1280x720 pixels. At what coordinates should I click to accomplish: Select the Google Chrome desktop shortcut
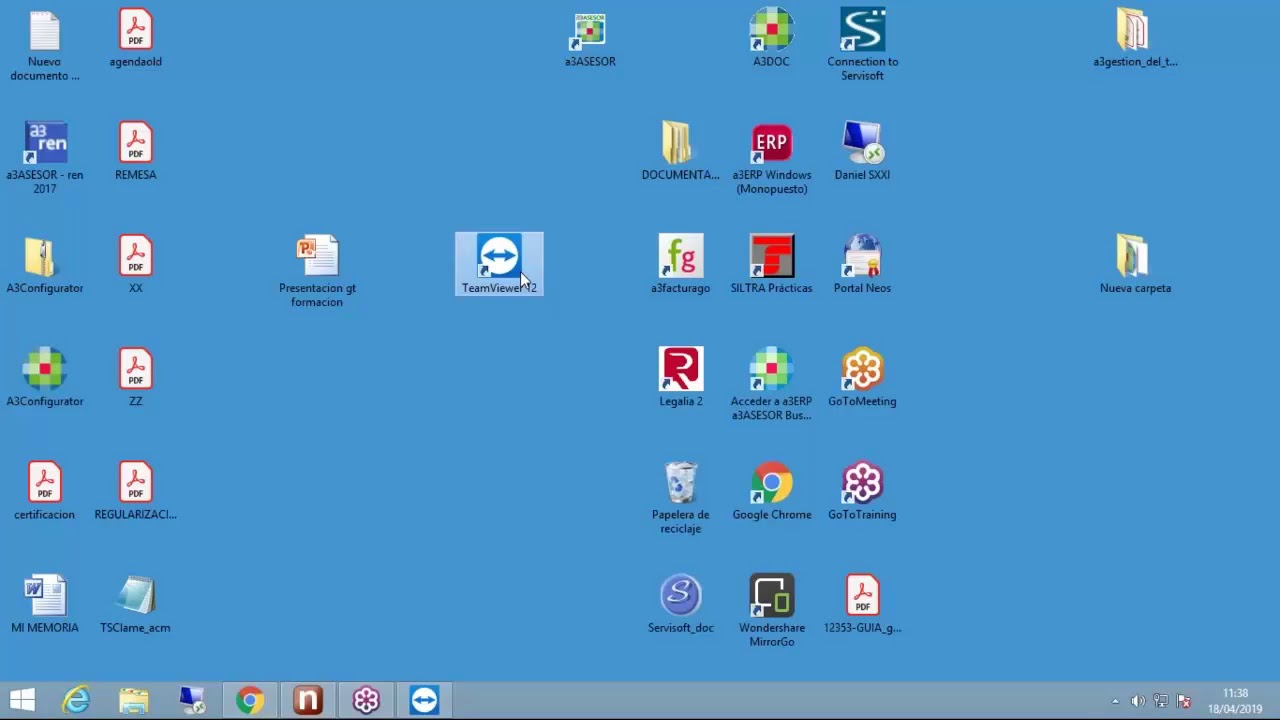coord(771,491)
